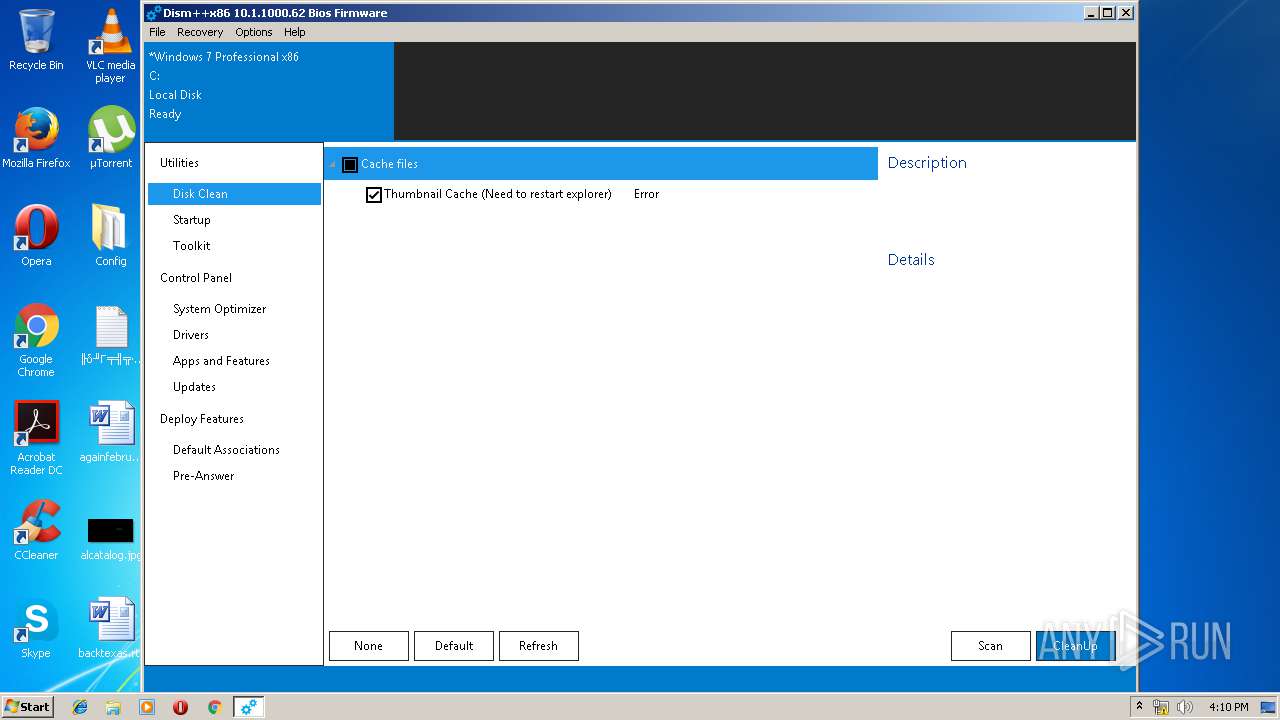1280x720 pixels.
Task: Click the Deploy Features sidebar heading
Action: (202, 419)
